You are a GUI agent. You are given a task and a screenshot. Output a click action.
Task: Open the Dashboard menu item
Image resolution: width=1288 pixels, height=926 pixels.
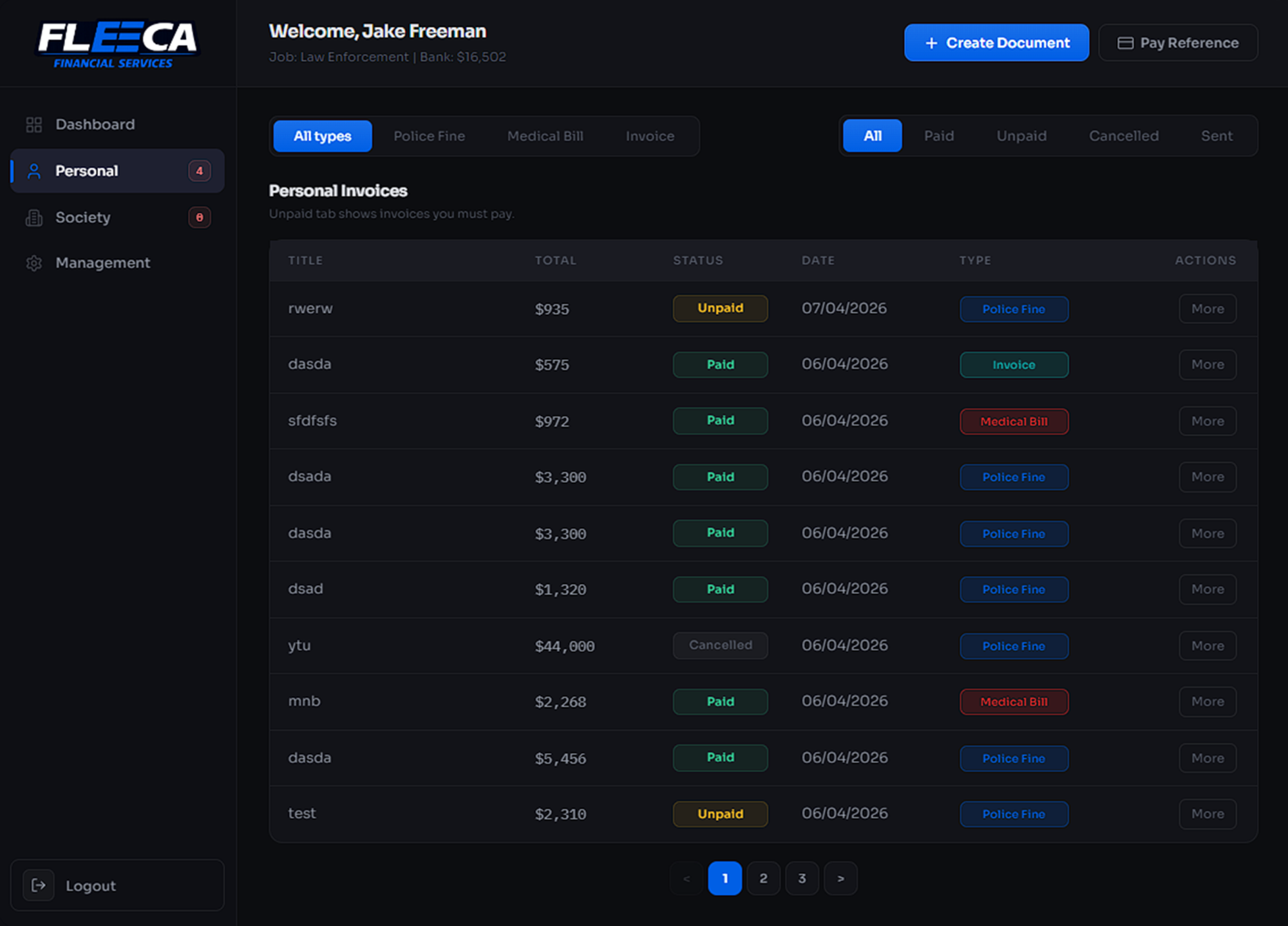[117, 124]
